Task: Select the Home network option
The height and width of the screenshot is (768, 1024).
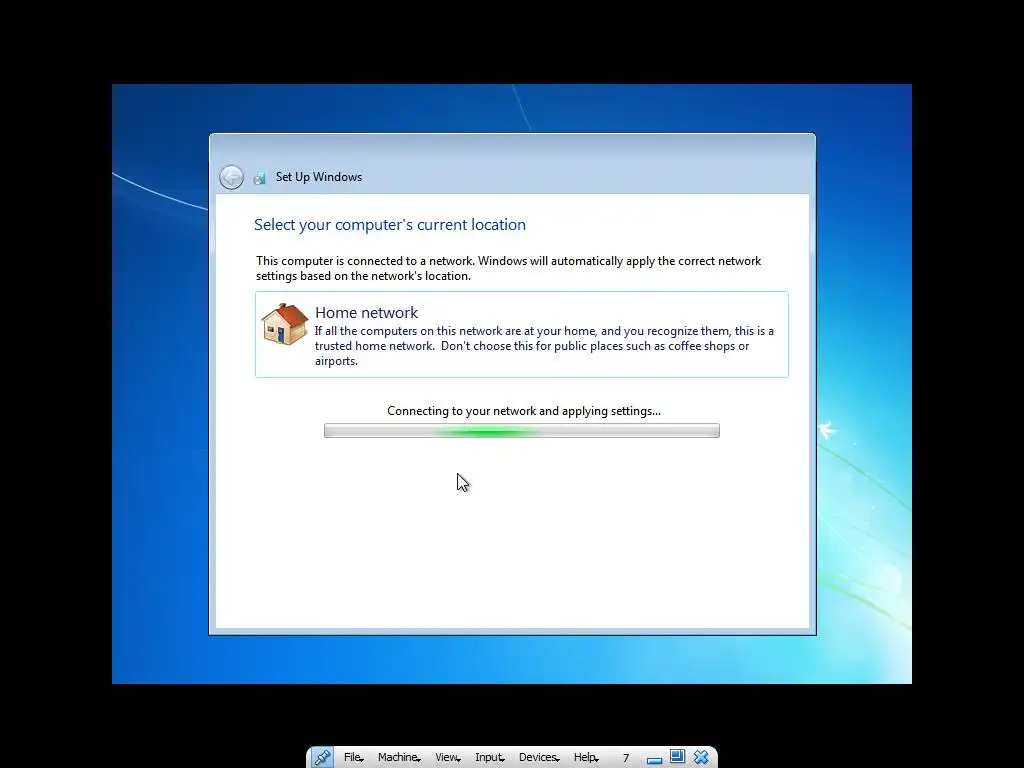Action: [x=522, y=334]
